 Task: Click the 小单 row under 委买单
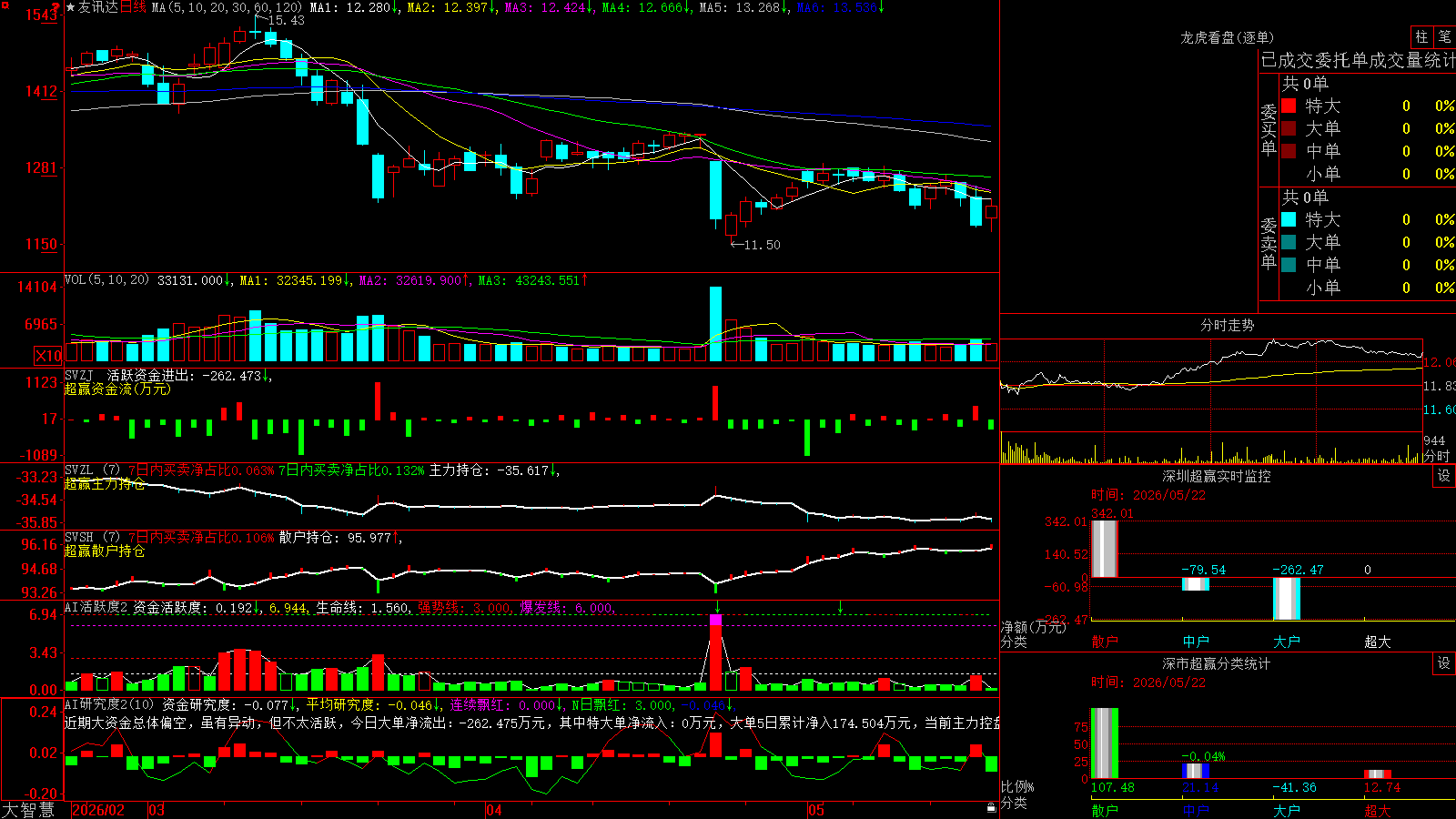tap(1367, 174)
